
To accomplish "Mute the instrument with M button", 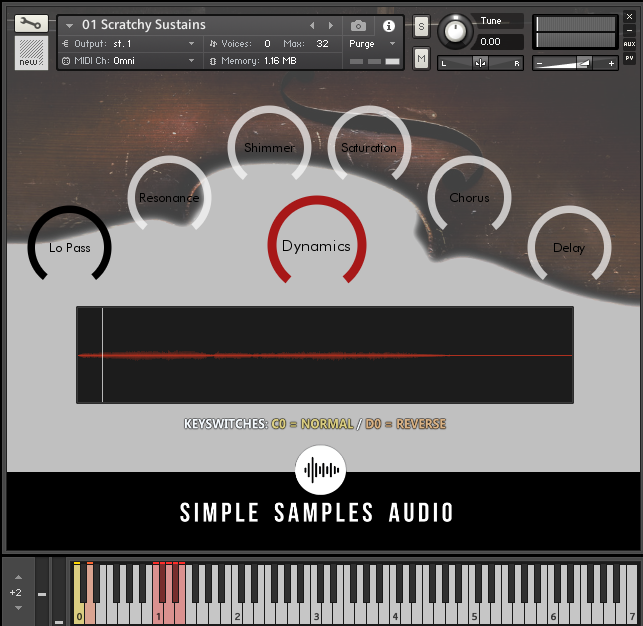I will (421, 60).
